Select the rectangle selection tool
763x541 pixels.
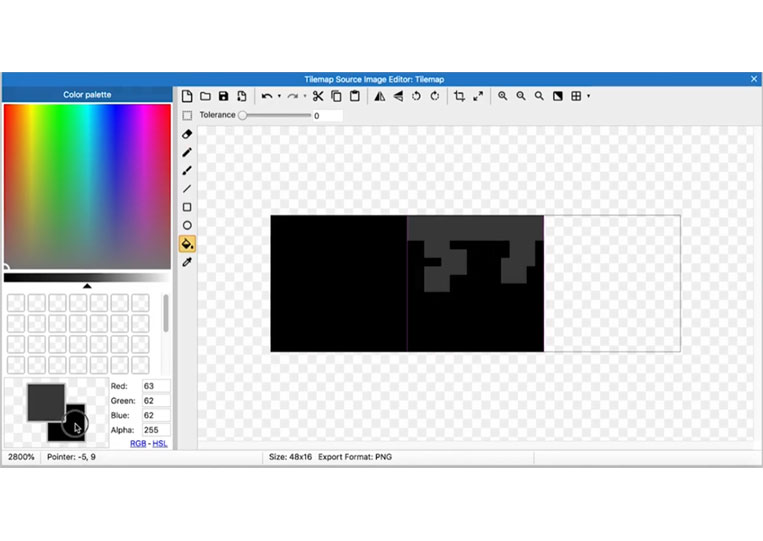pos(187,115)
